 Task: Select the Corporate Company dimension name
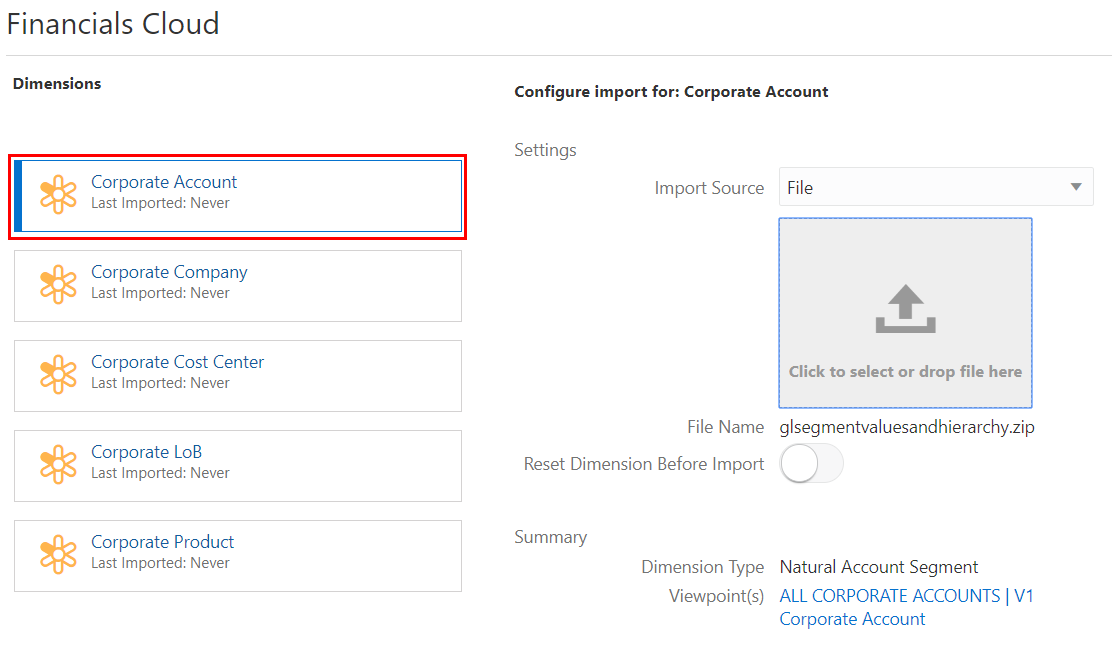point(169,272)
